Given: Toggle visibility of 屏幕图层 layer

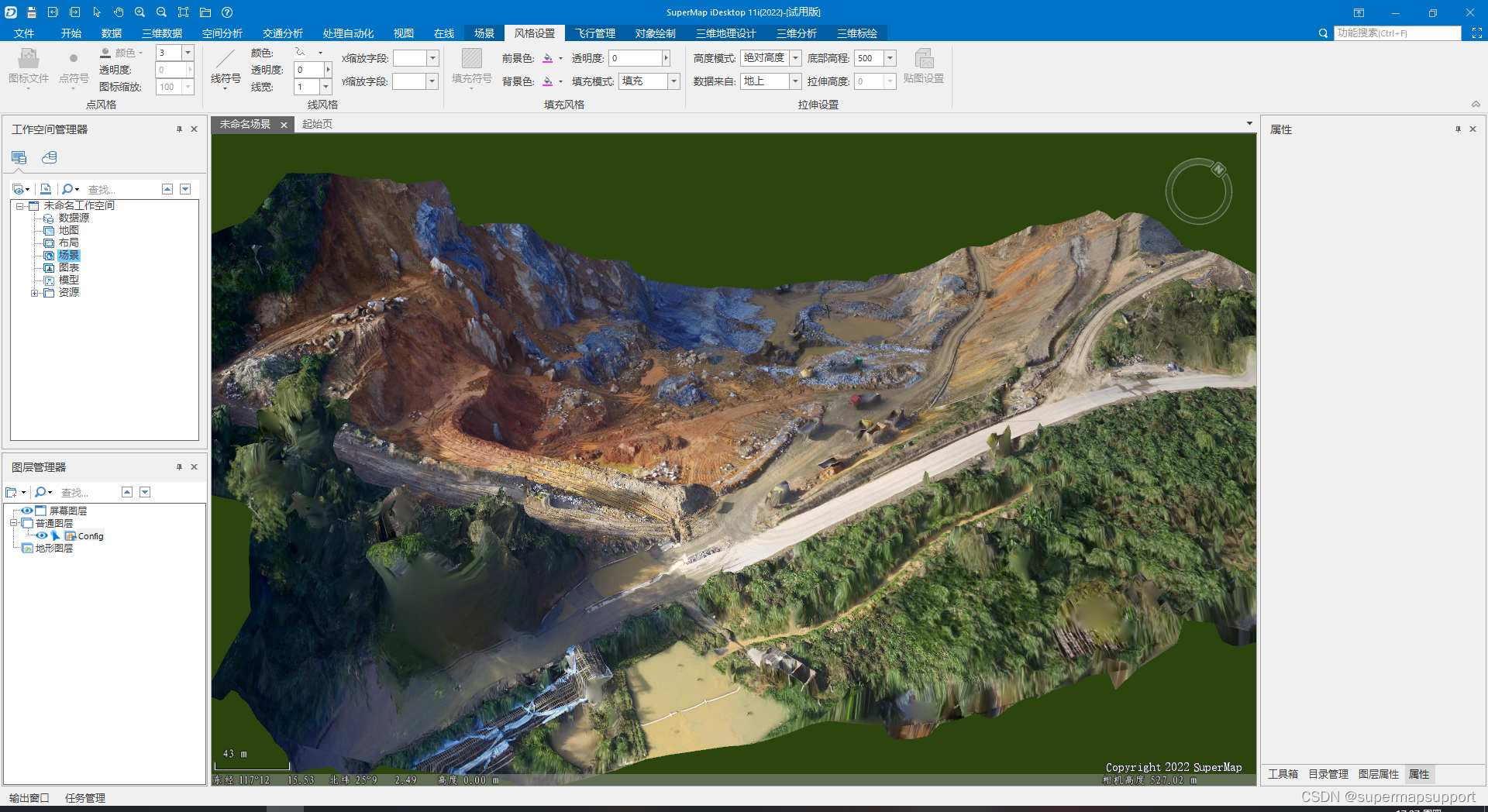Looking at the screenshot, I should pyautogui.click(x=27, y=511).
